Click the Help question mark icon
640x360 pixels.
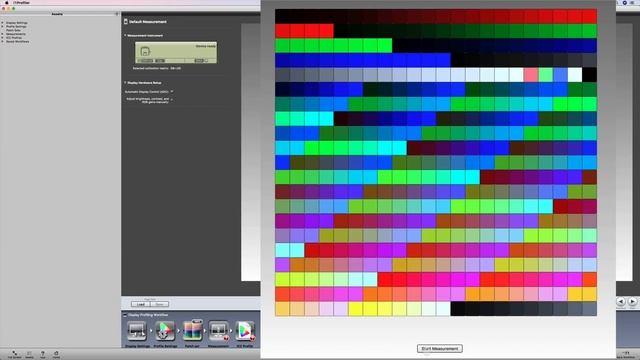(42, 353)
